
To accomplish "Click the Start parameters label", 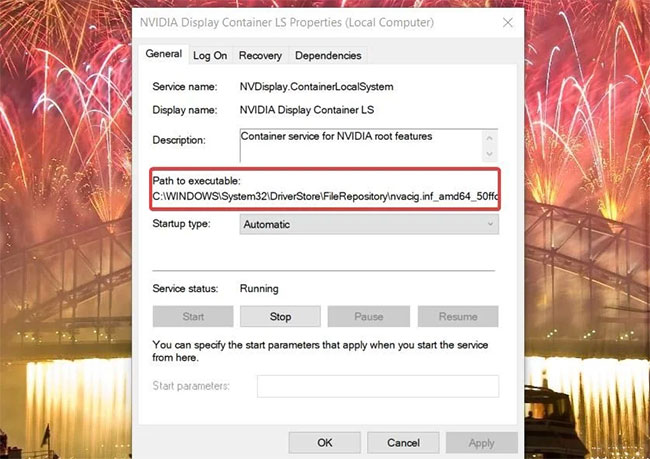I will [191, 386].
